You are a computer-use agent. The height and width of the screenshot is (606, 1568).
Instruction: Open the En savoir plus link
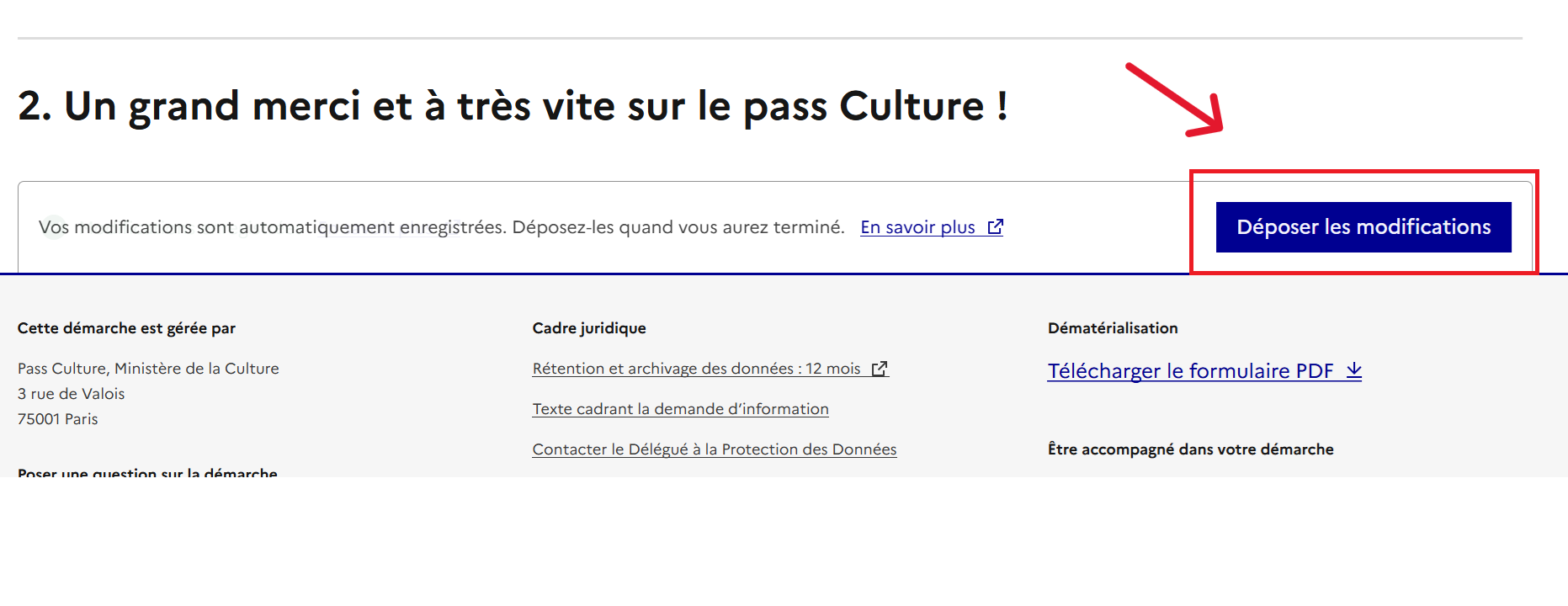click(932, 227)
